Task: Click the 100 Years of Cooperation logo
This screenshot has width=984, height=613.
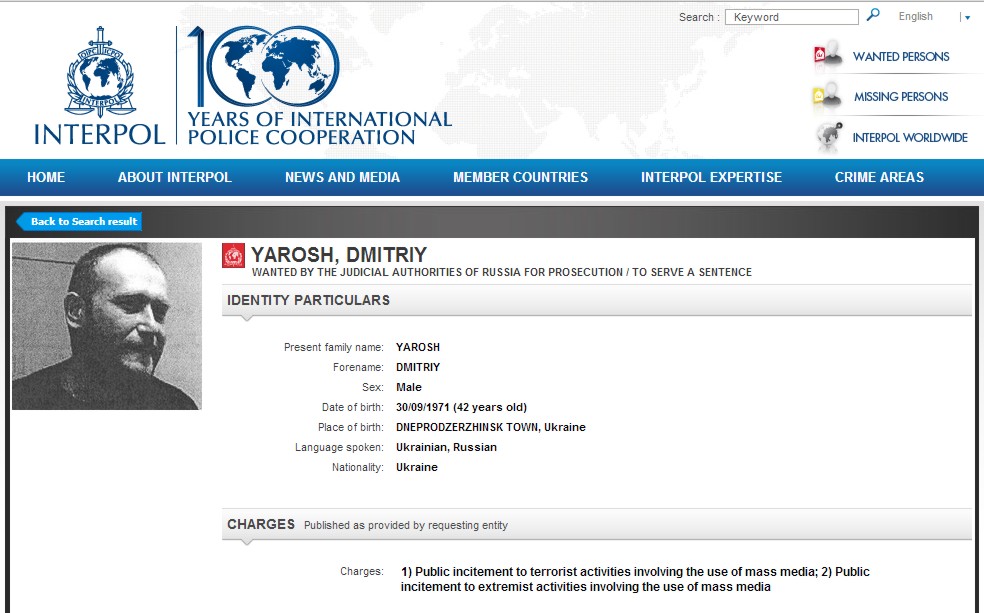Action: [x=318, y=86]
